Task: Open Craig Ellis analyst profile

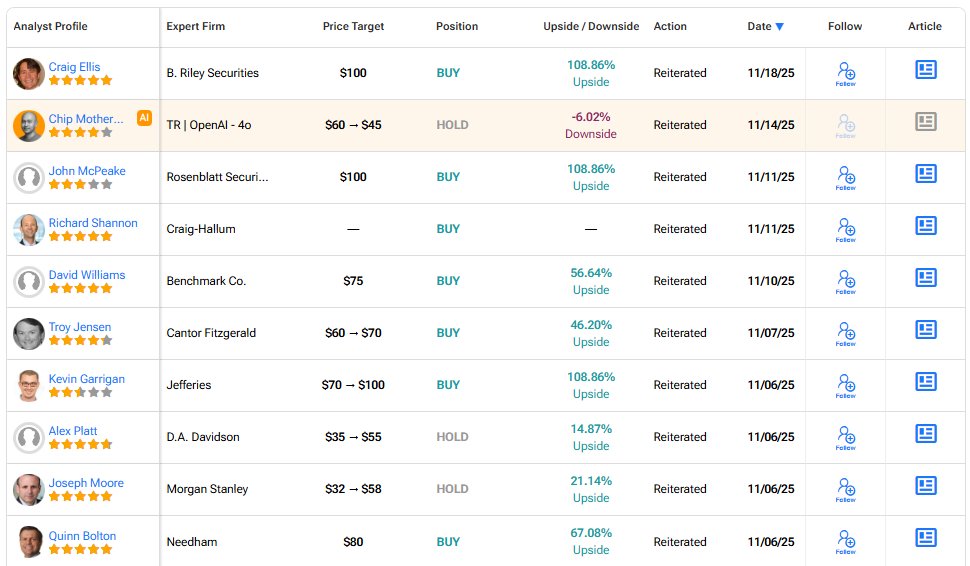Action: coord(74,67)
